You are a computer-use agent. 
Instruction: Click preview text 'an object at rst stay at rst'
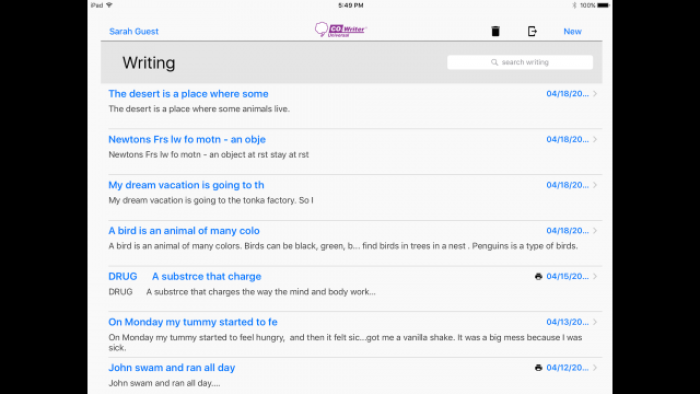pyautogui.click(x=259, y=155)
